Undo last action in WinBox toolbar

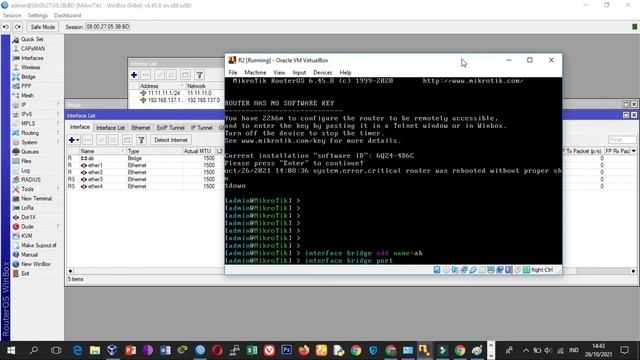(6, 27)
